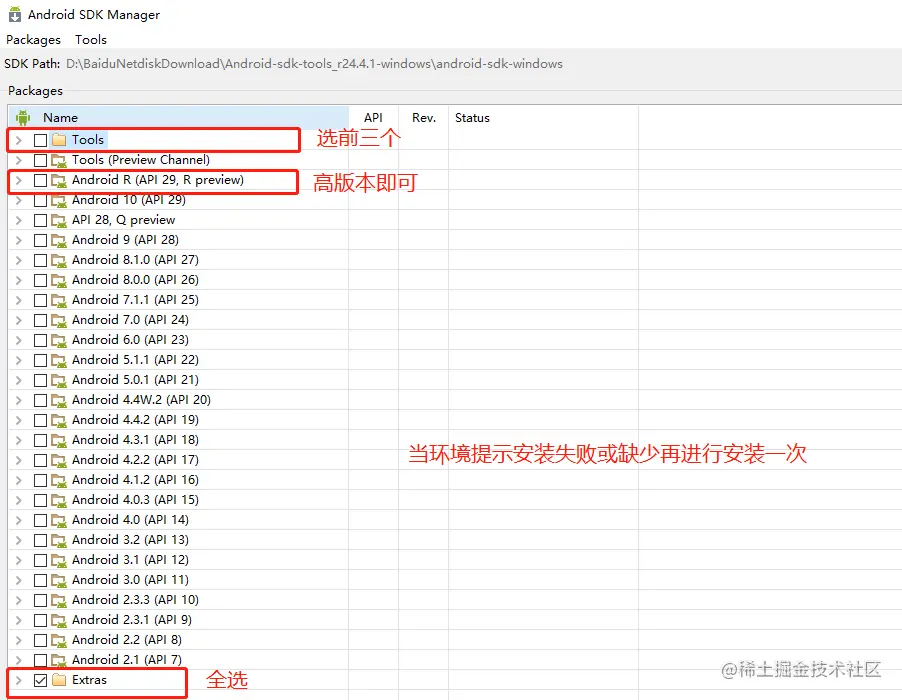Expand the Android 6.0 (API 23) row
Image resolution: width=902 pixels, height=700 pixels.
[x=19, y=340]
